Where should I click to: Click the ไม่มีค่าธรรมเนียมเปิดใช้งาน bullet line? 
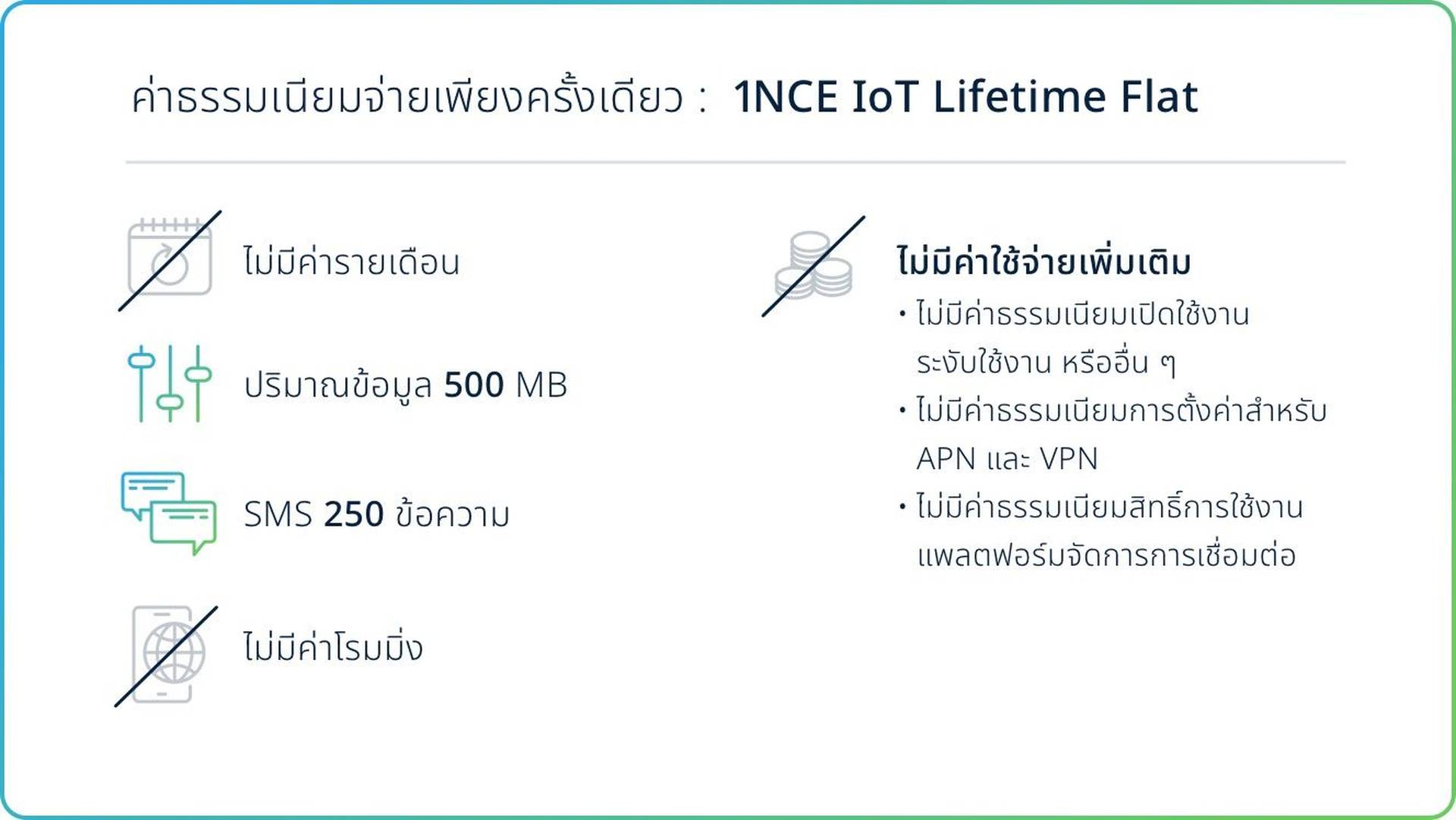click(1082, 313)
